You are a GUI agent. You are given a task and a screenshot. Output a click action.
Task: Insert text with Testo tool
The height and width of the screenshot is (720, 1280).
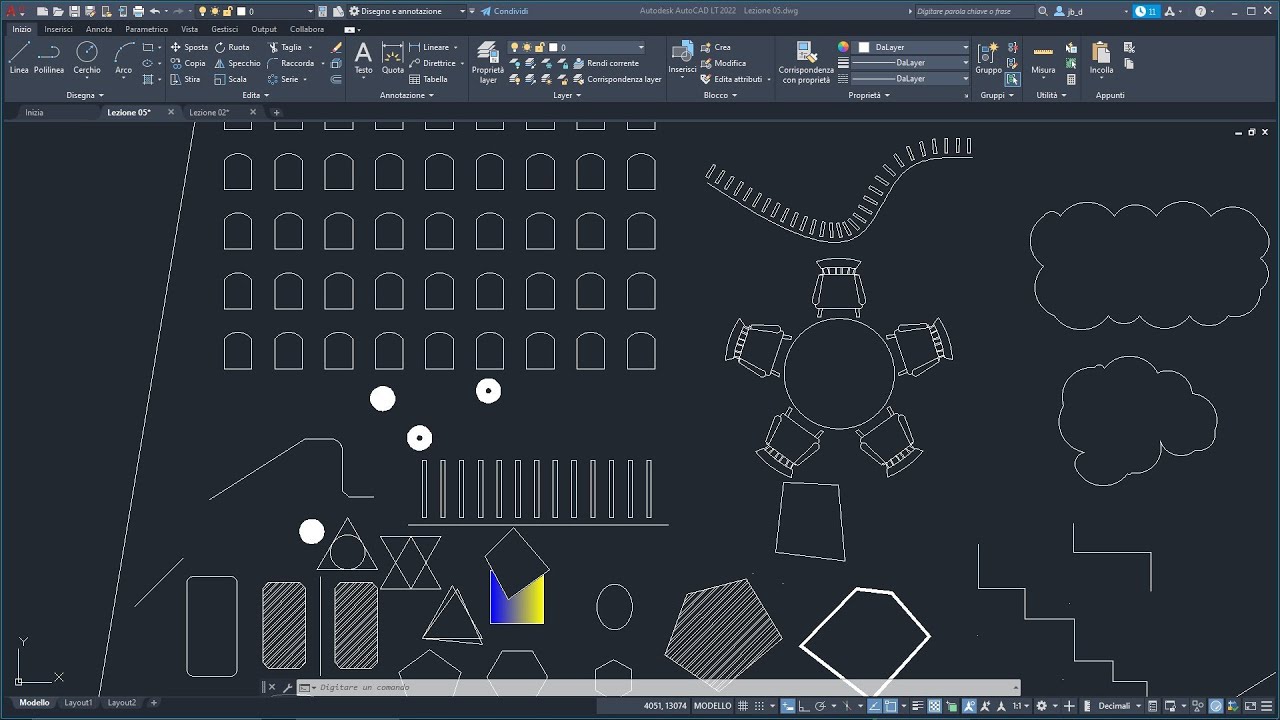pos(363,58)
